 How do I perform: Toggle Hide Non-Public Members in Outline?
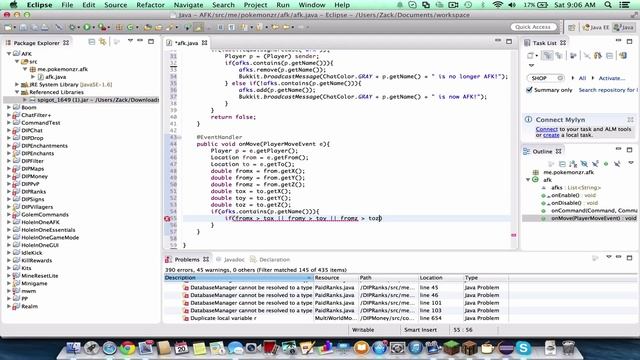click(606, 164)
